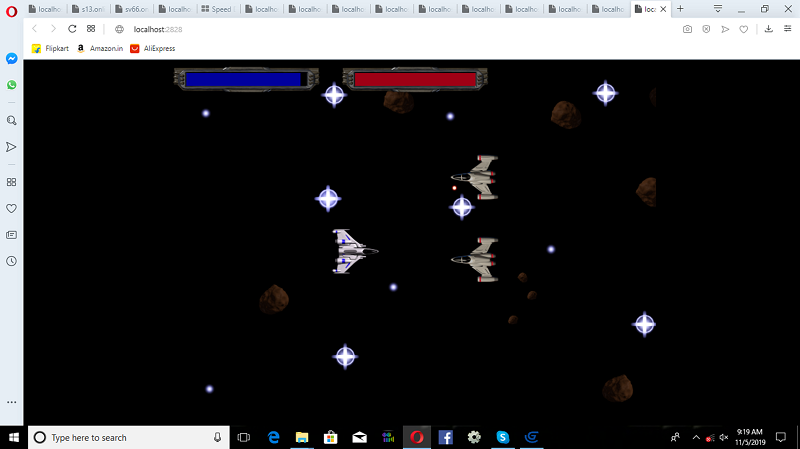Screen dimensions: 800x449
Task: Open Speed Dial from the sidebar grid
Action: pos(11,182)
